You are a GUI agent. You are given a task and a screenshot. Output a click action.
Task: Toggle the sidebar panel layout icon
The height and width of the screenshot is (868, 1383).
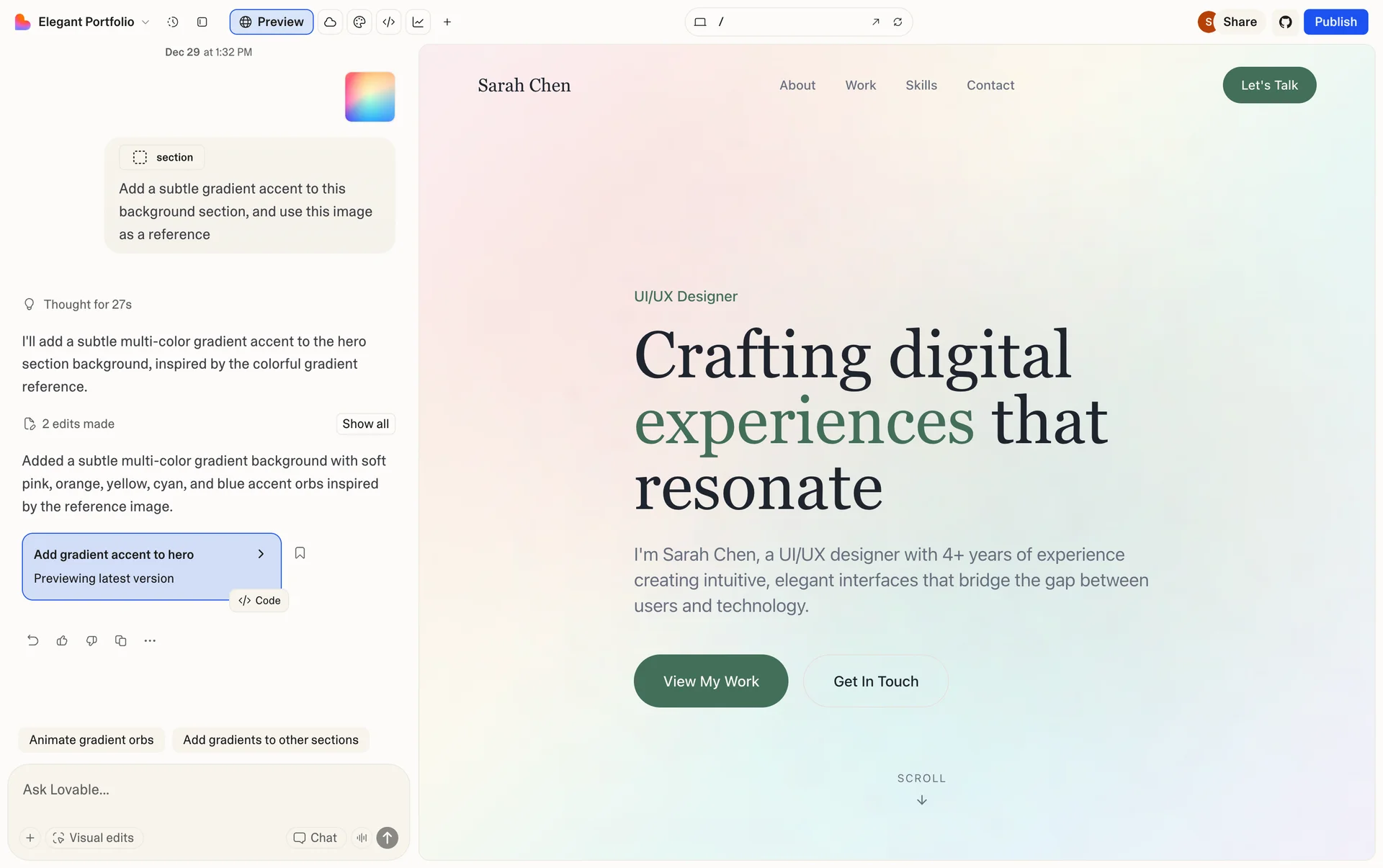[202, 22]
